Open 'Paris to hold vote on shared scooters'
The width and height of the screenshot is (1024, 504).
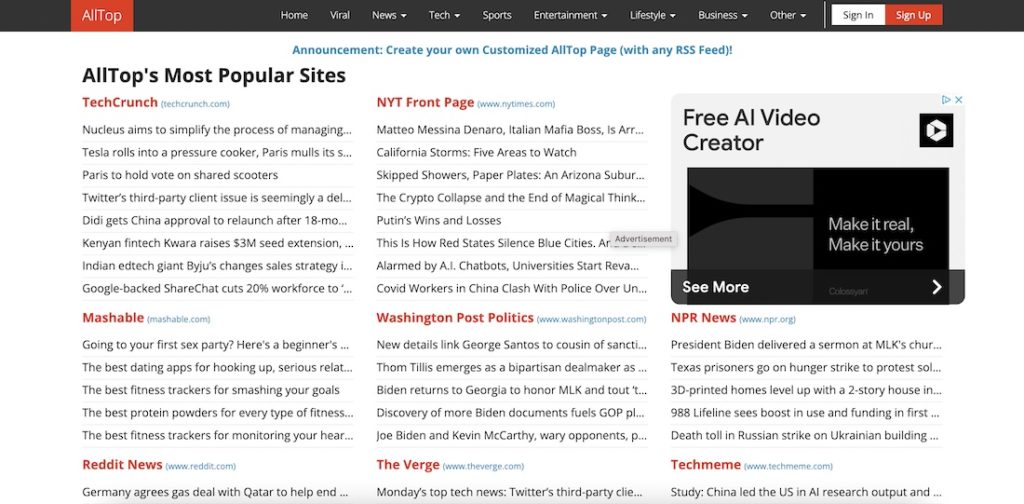(x=180, y=175)
